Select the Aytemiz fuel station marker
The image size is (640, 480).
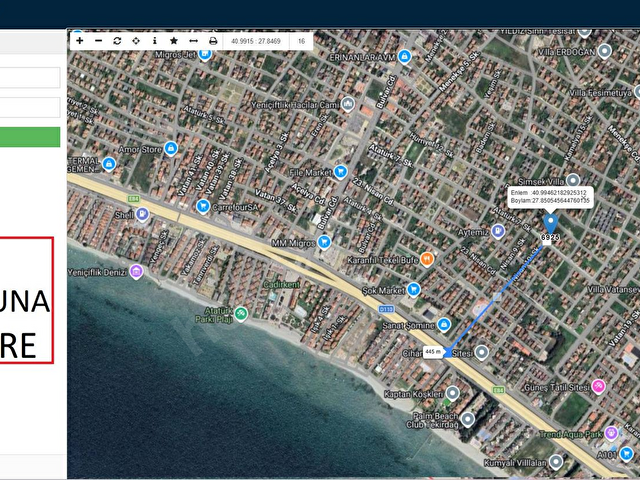[x=498, y=231]
